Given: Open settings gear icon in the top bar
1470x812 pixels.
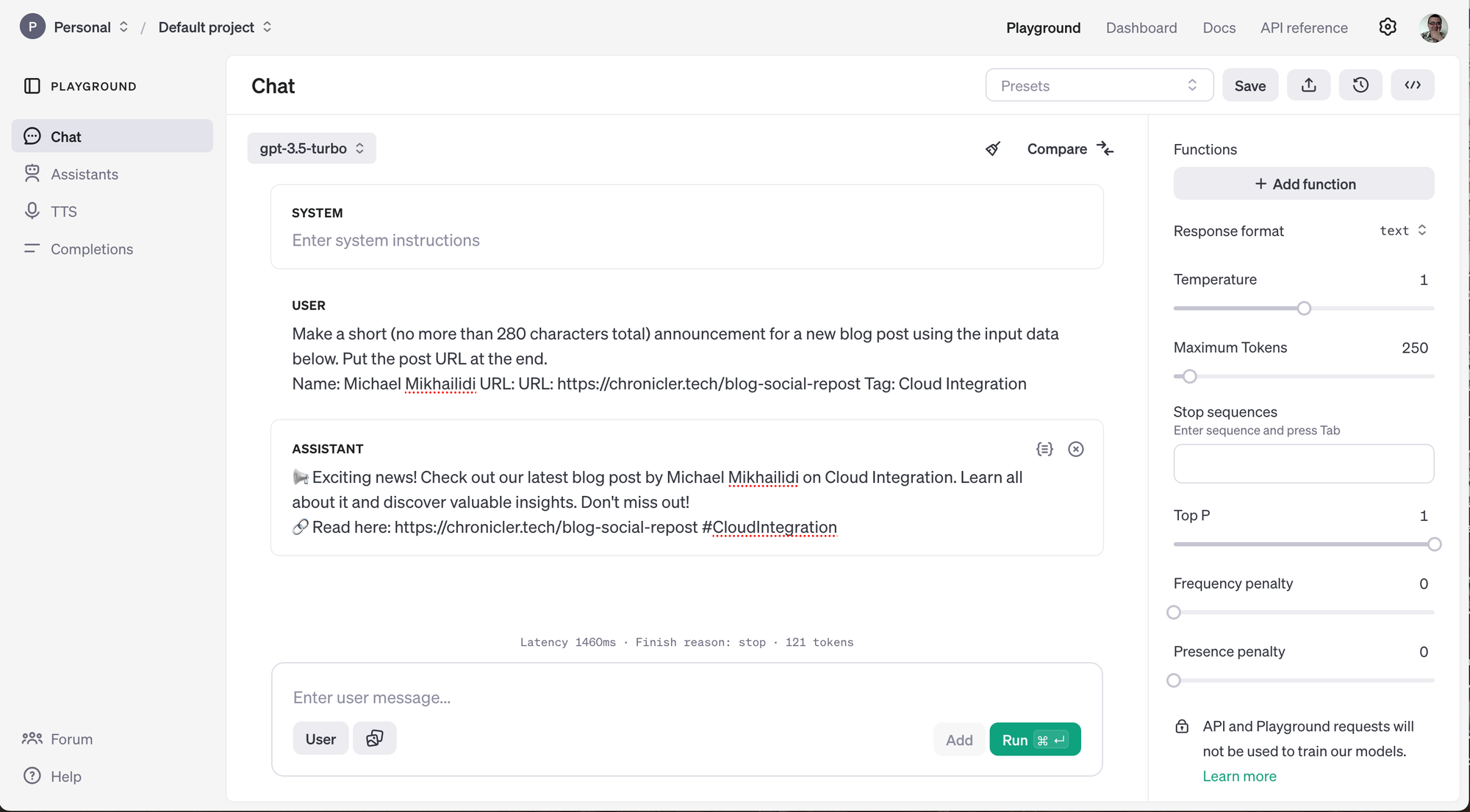Looking at the screenshot, I should pos(1387,27).
